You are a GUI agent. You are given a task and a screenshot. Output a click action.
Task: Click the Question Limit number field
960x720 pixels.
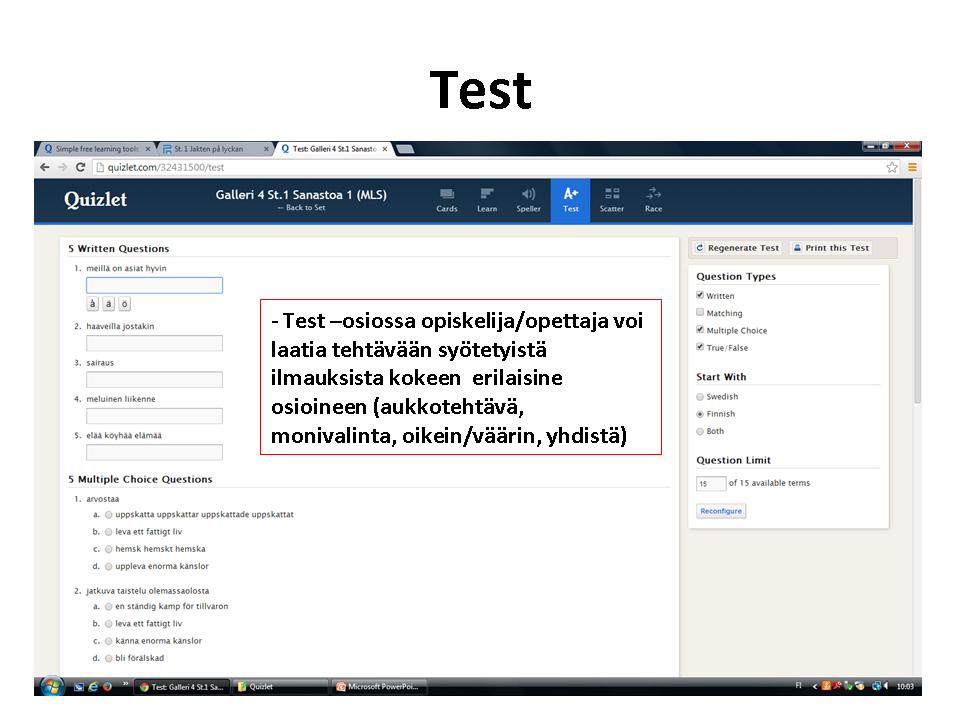pos(710,484)
